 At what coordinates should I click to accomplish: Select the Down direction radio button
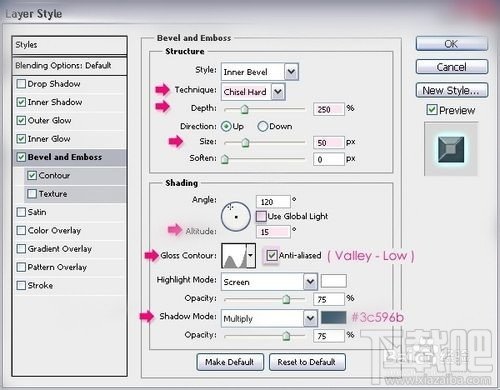pos(263,126)
